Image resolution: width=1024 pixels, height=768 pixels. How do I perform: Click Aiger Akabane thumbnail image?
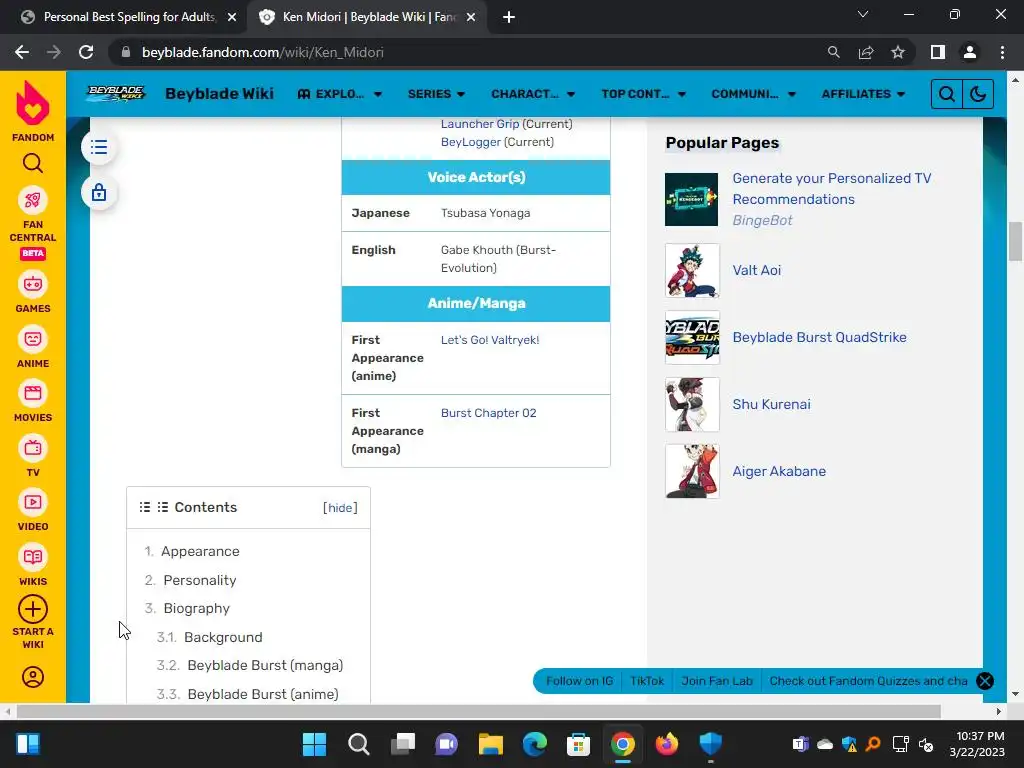click(x=692, y=471)
